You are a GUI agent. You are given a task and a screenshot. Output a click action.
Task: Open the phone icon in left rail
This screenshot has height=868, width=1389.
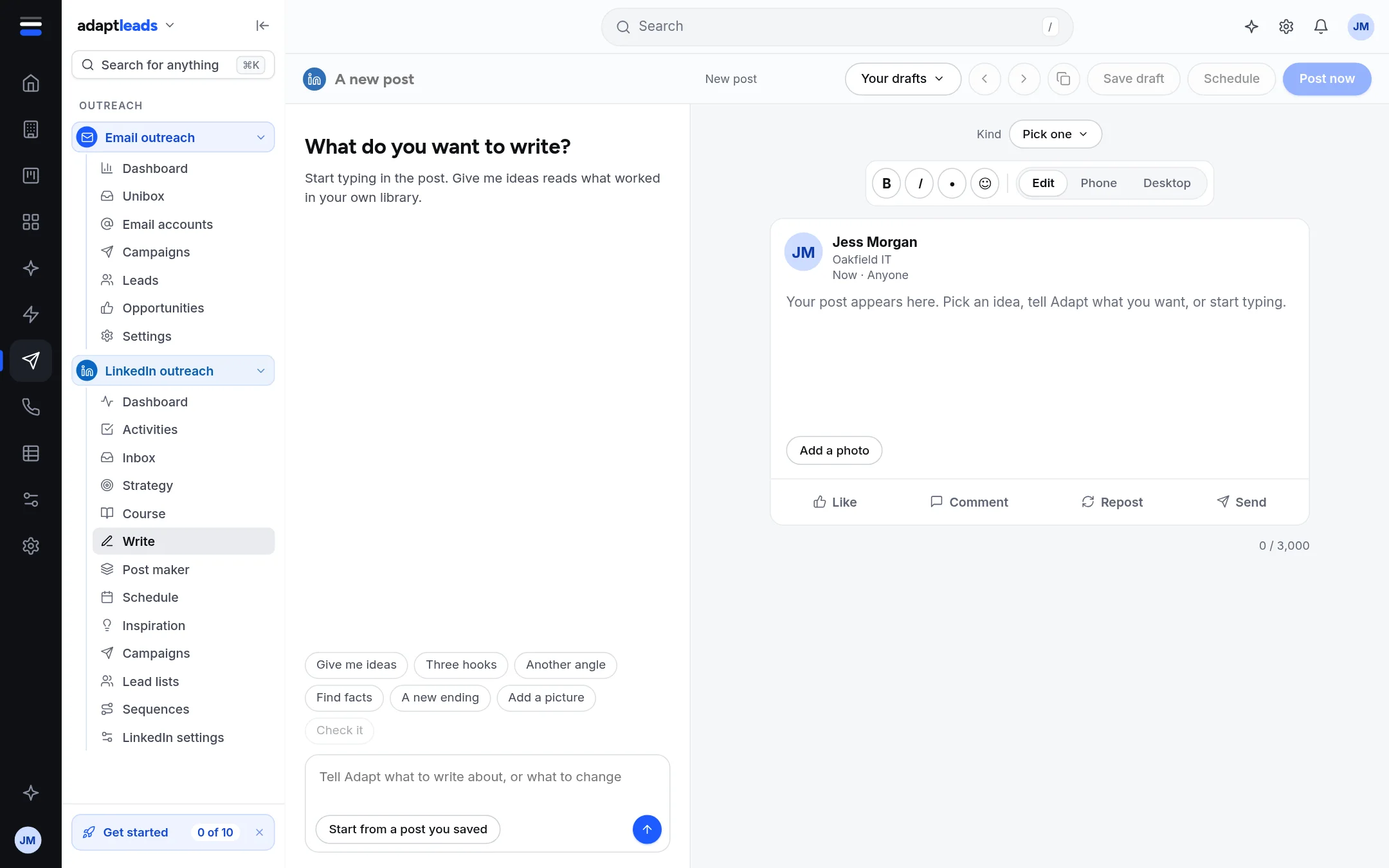coord(31,407)
